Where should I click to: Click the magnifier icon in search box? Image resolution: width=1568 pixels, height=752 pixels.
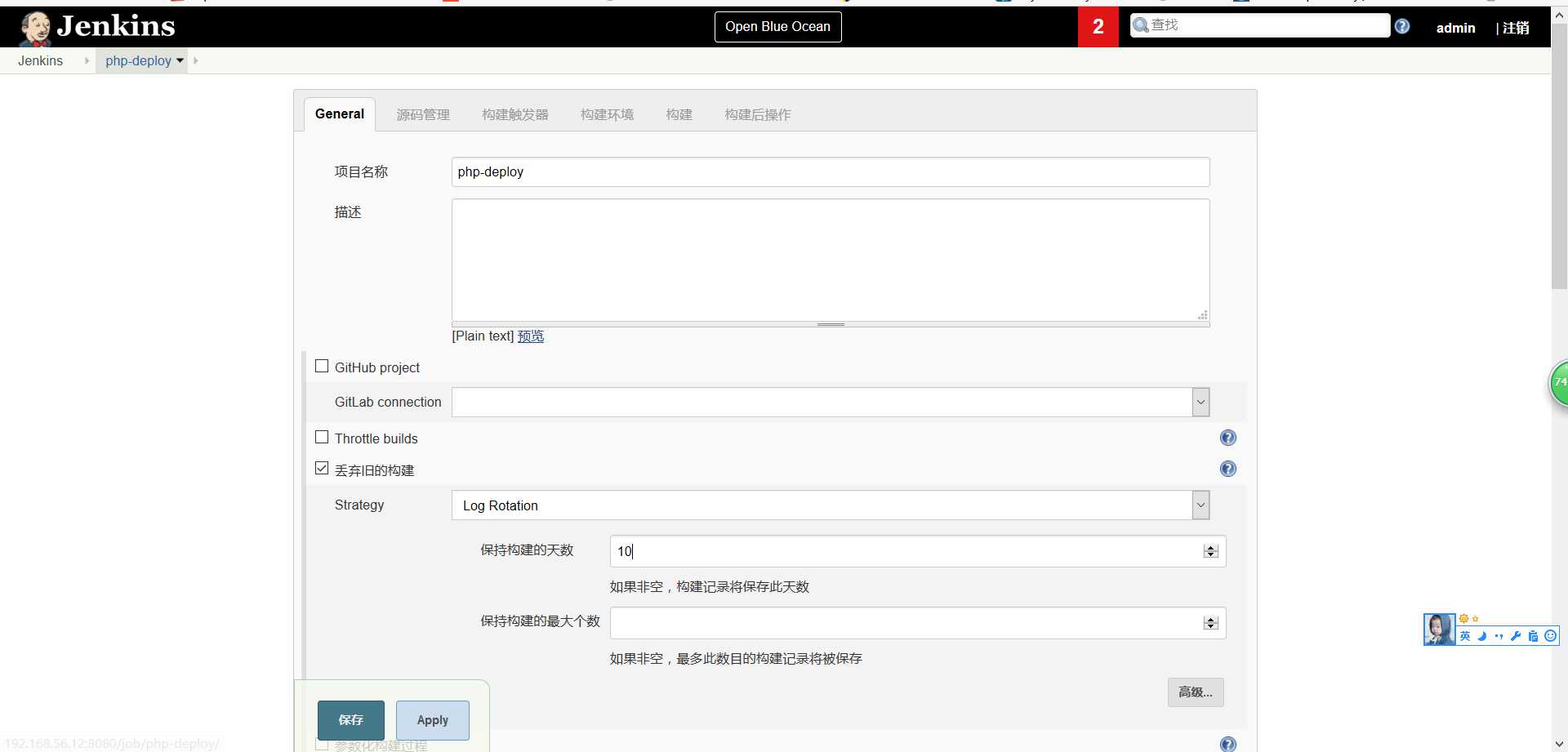pos(1141,25)
